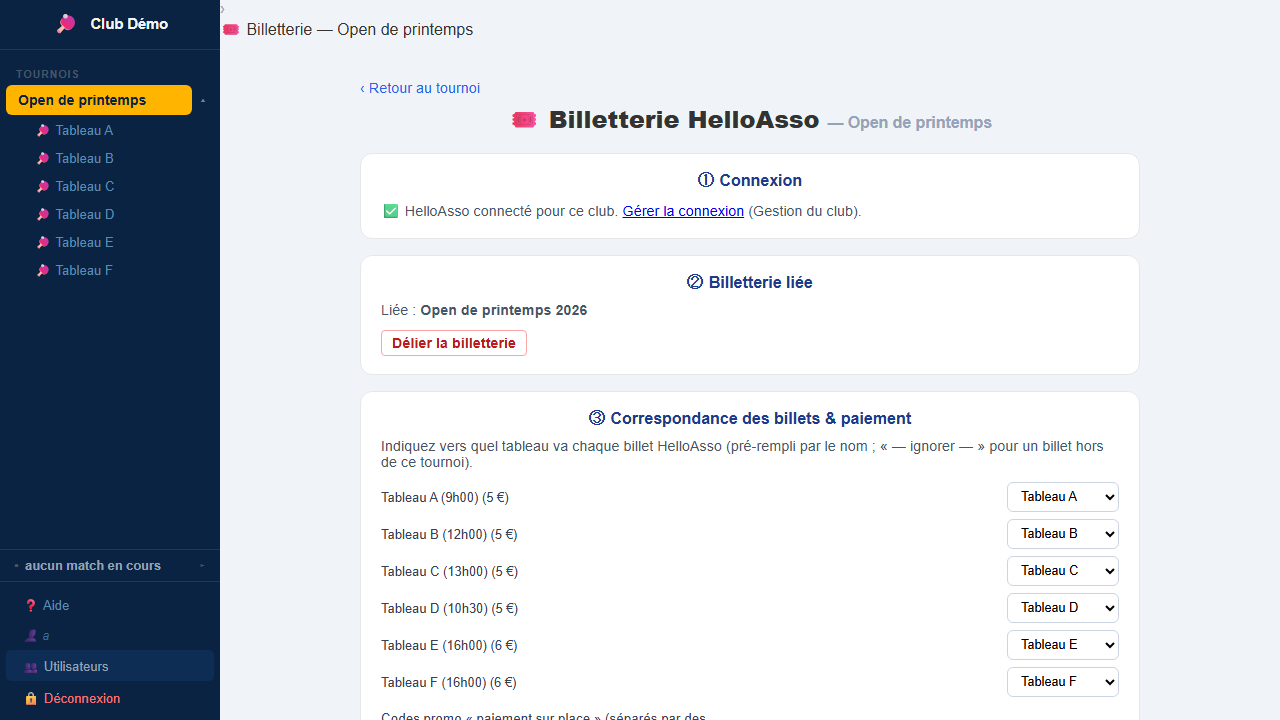Image resolution: width=1280 pixels, height=720 pixels.
Task: Click the Billetterie liée section heading
Action: 750,282
